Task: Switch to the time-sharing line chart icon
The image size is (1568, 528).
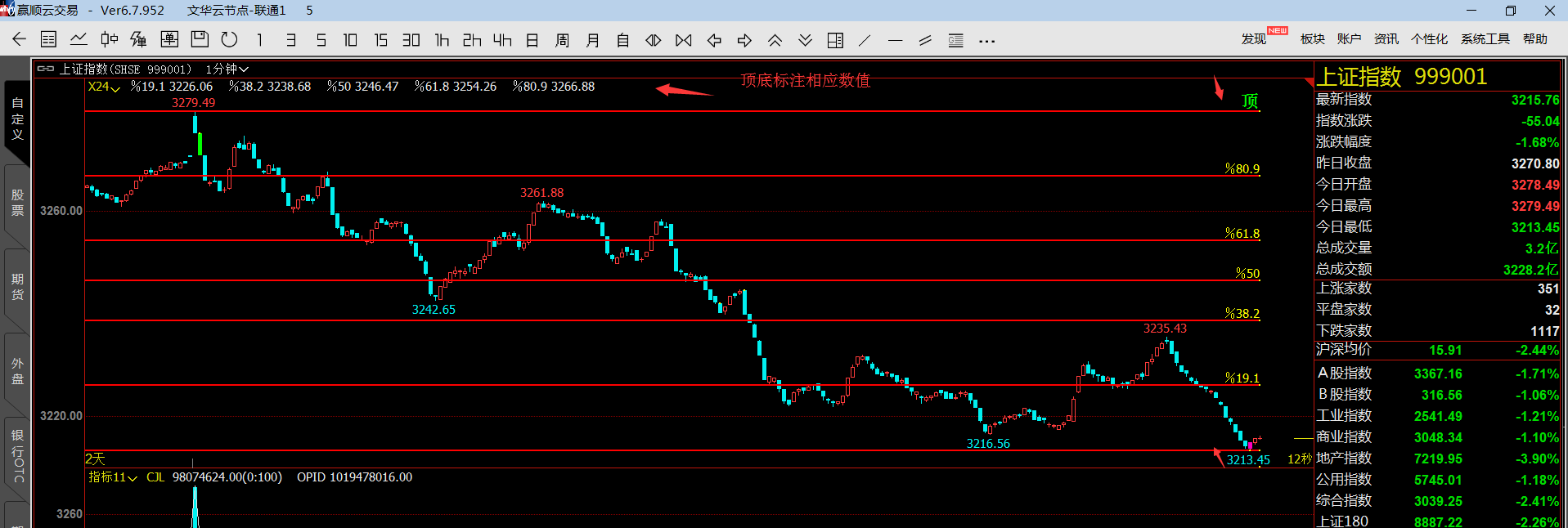Action: click(79, 39)
